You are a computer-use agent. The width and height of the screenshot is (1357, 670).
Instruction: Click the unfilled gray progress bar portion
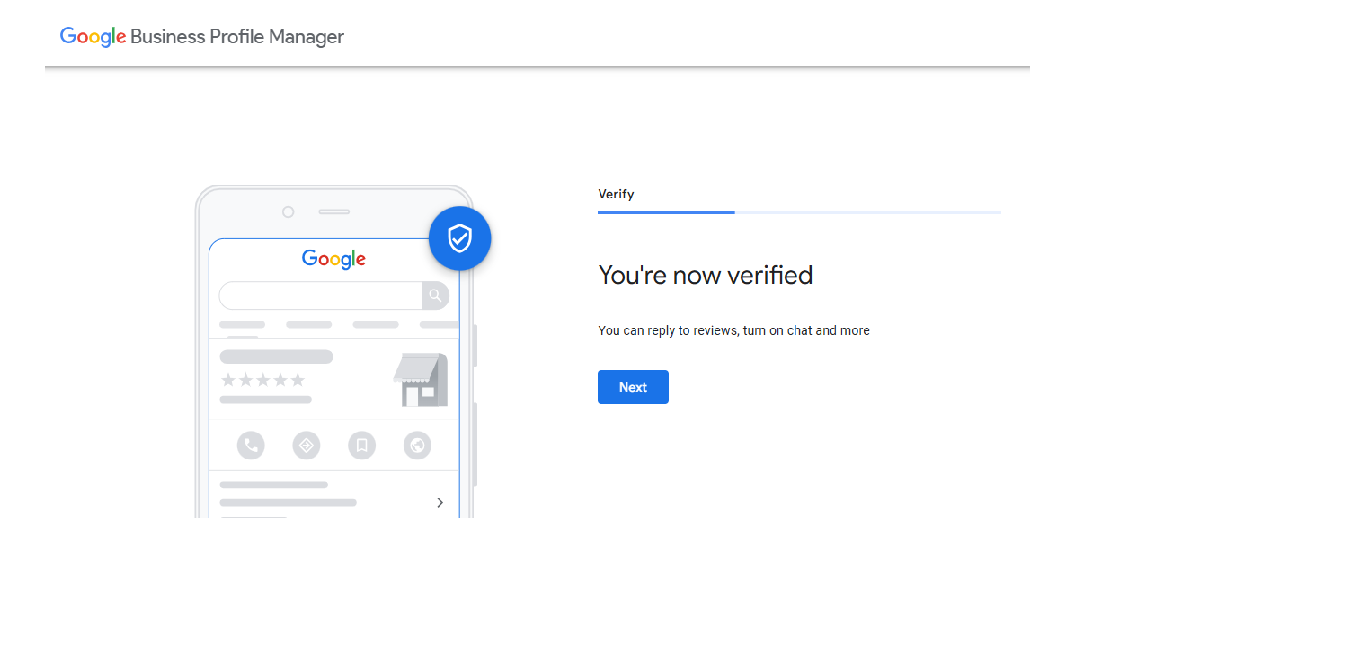click(867, 212)
